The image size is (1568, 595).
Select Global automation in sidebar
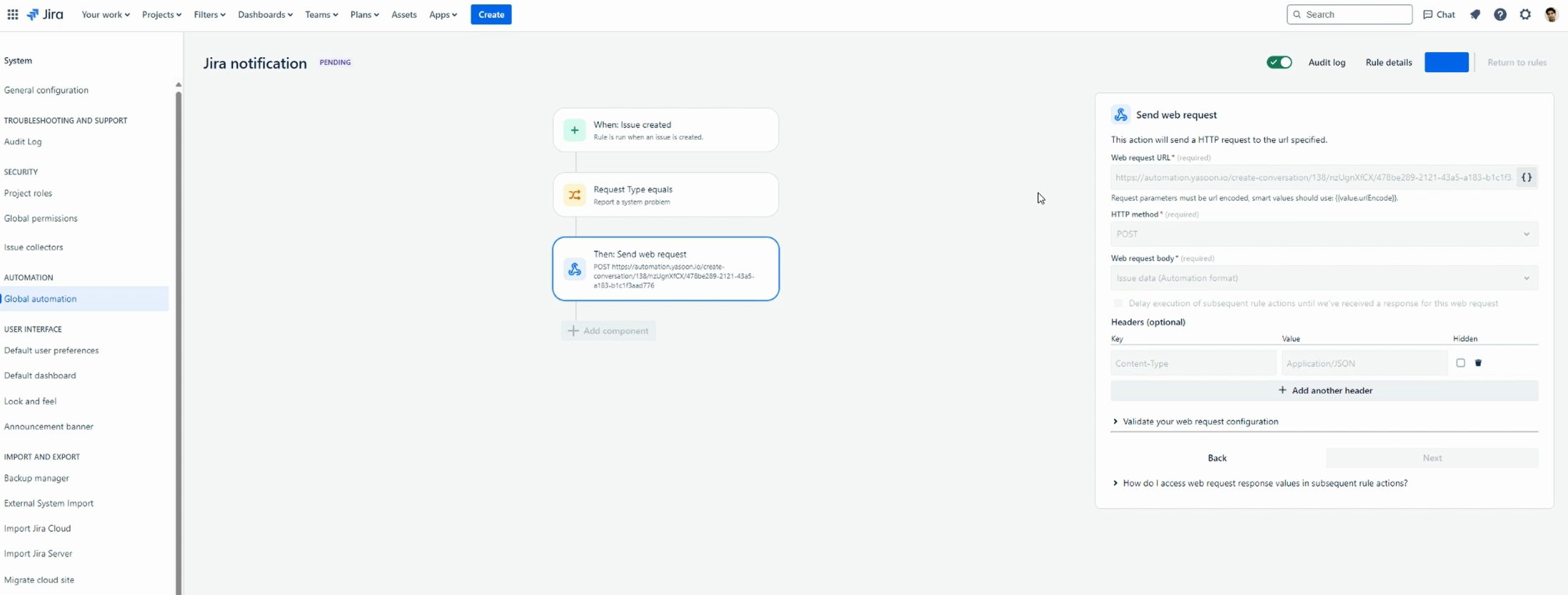coord(84,299)
